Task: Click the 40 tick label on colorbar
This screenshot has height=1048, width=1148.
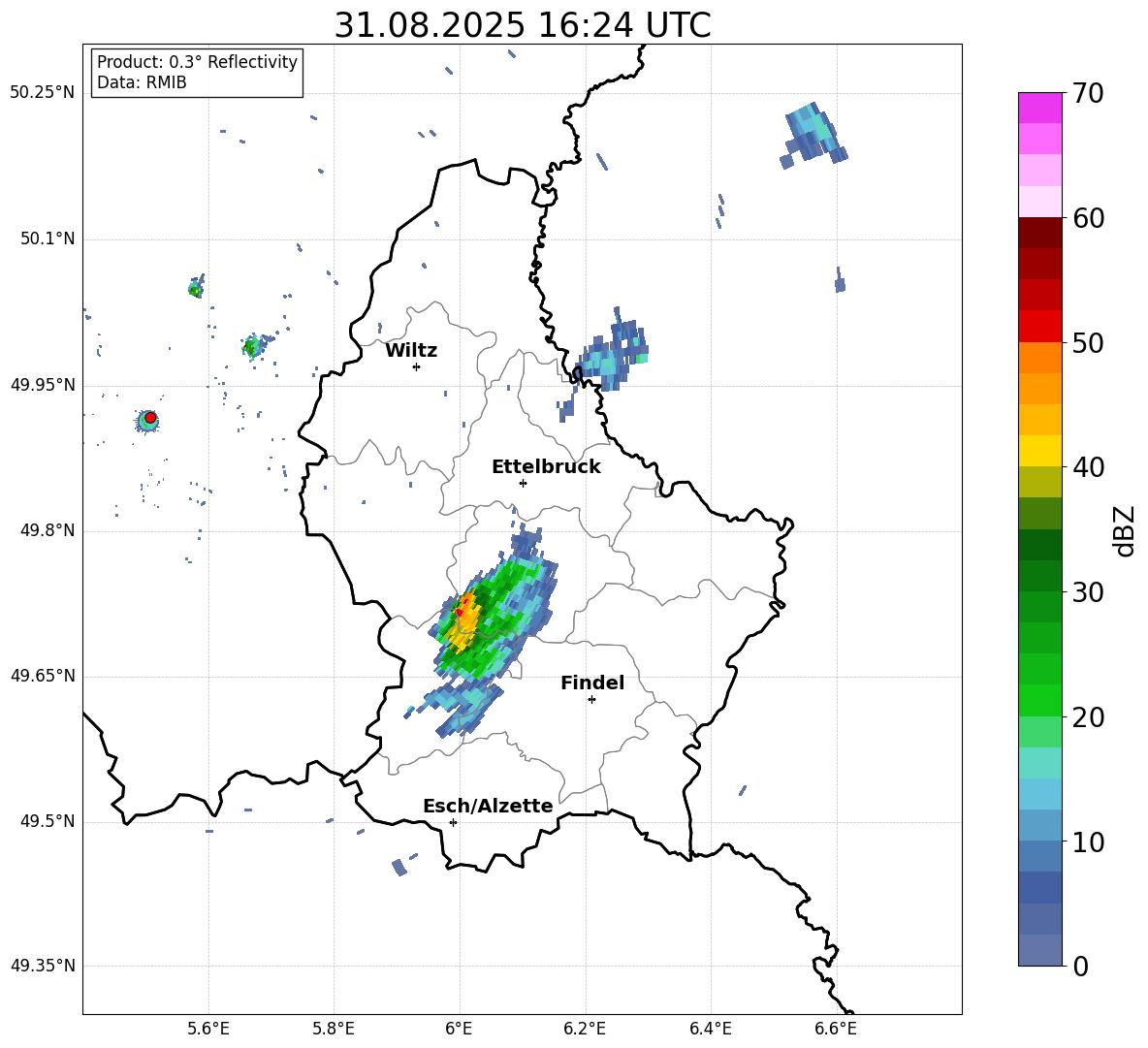Action: (1088, 467)
